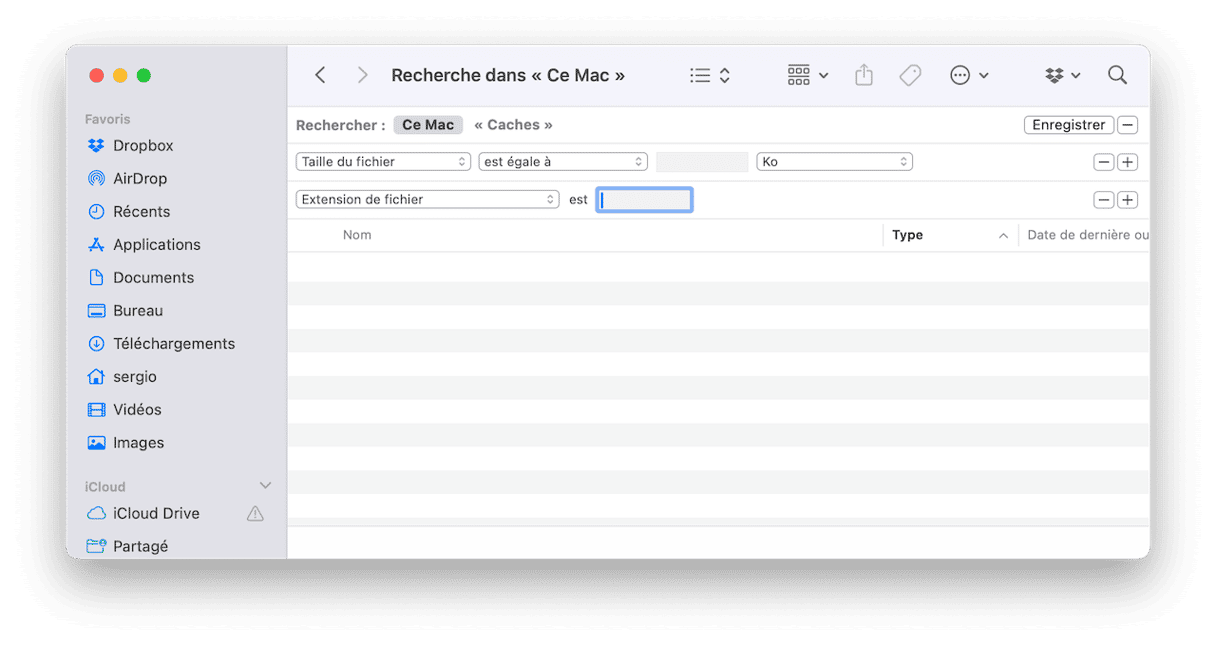Click the file extension text field
This screenshot has height=646, width=1216.
[644, 200]
